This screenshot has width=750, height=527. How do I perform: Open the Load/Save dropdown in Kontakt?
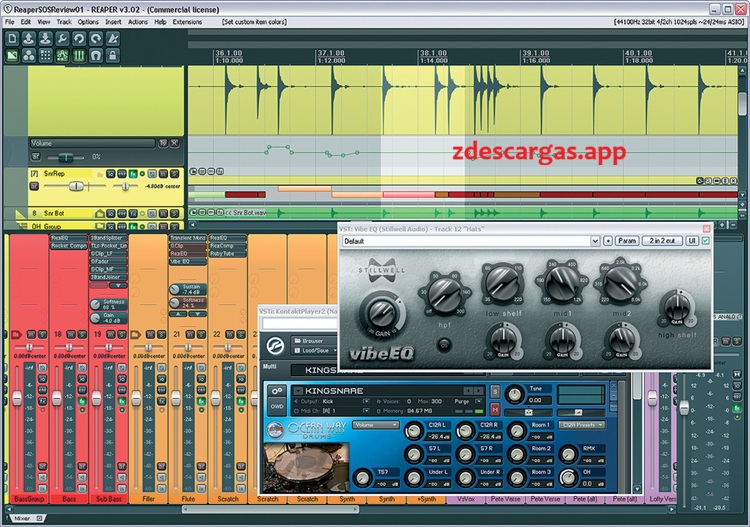point(314,351)
